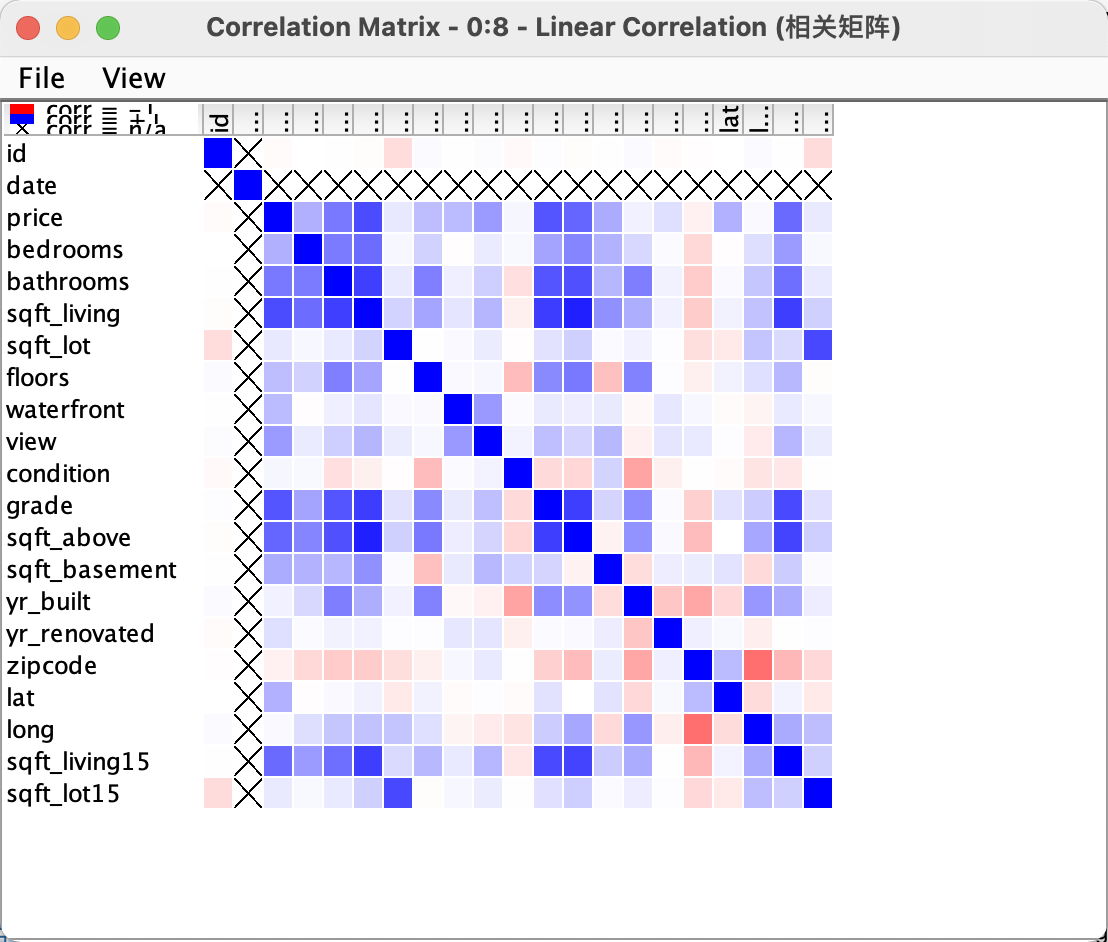Click the darkest blue diagonal cell in price row
1108x942 pixels.
point(278,218)
